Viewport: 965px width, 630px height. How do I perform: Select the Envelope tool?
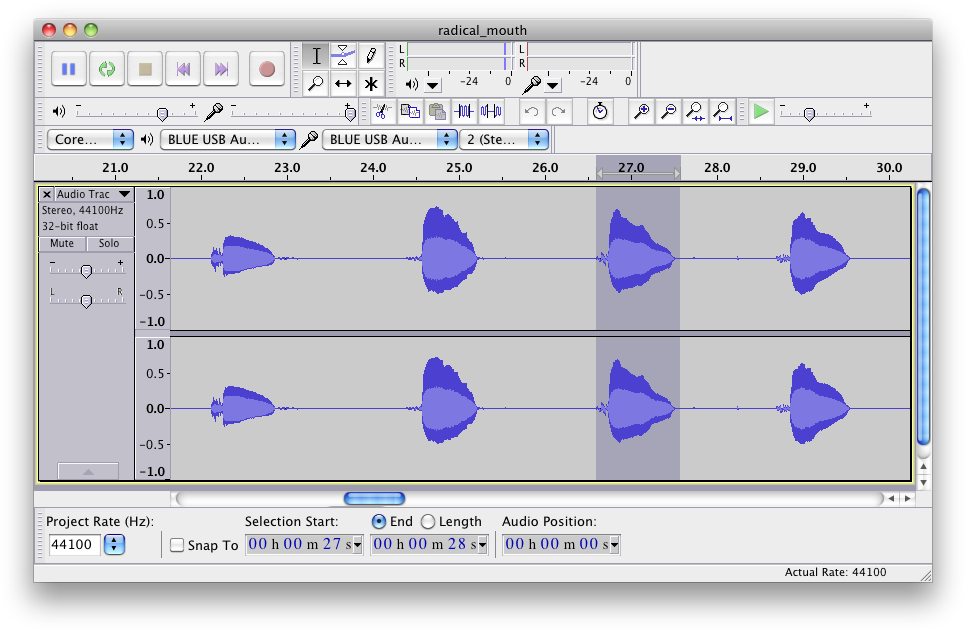click(x=343, y=56)
